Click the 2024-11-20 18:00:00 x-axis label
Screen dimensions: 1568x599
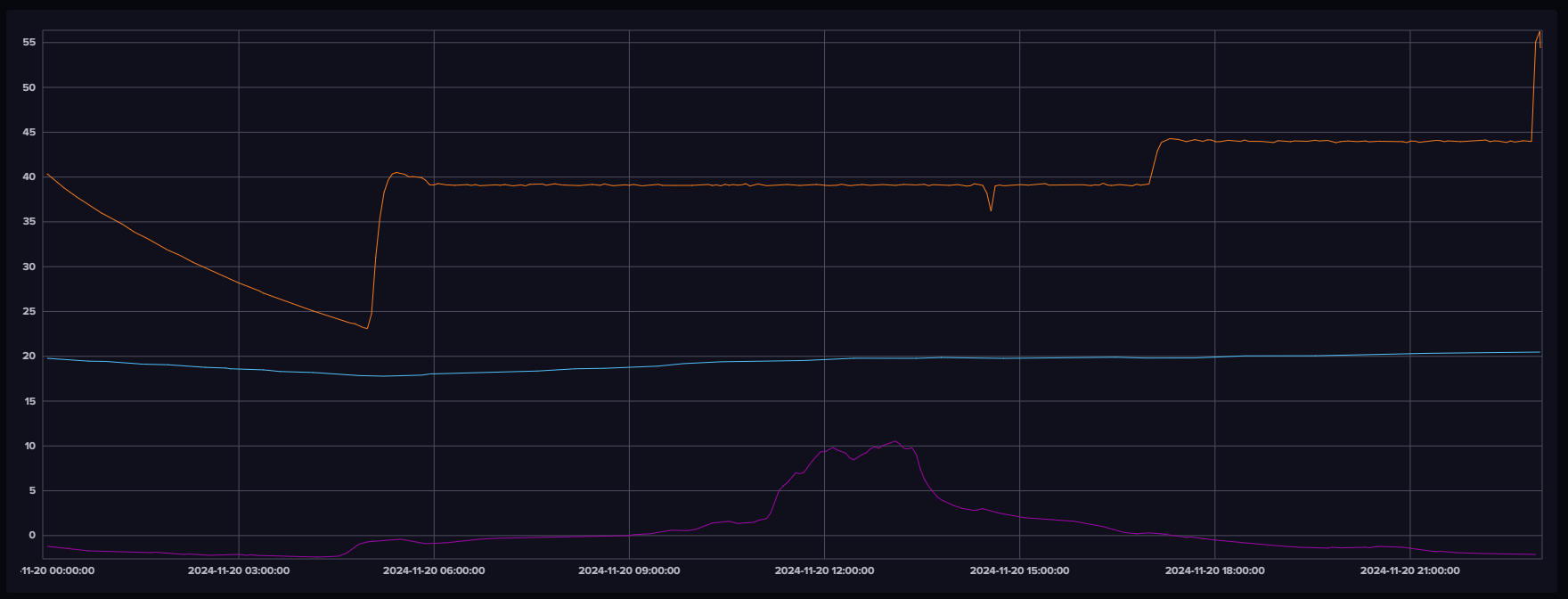[1214, 570]
